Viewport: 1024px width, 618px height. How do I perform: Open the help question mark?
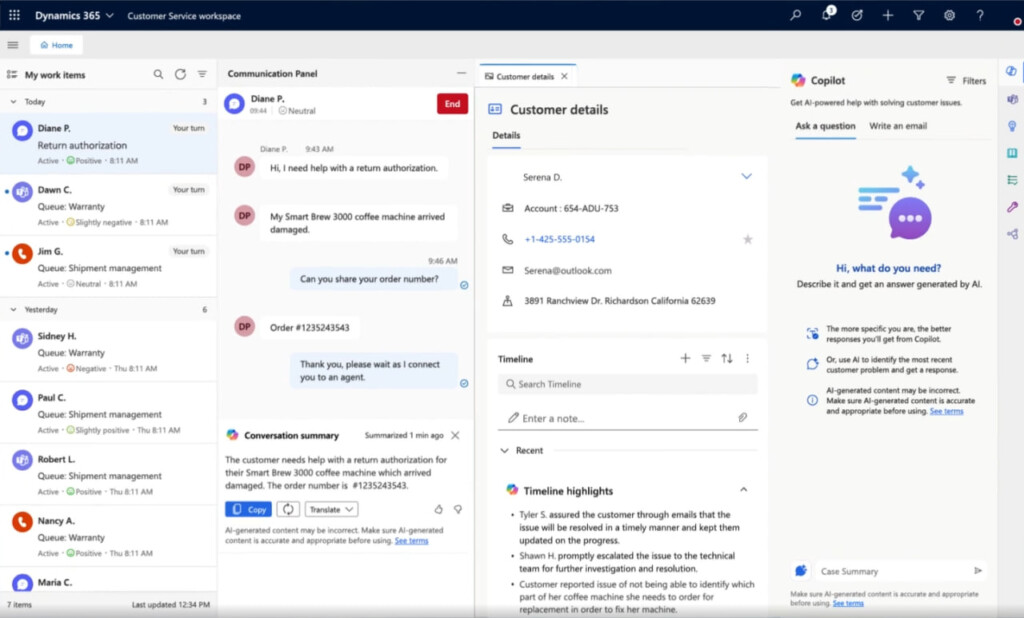coord(980,15)
